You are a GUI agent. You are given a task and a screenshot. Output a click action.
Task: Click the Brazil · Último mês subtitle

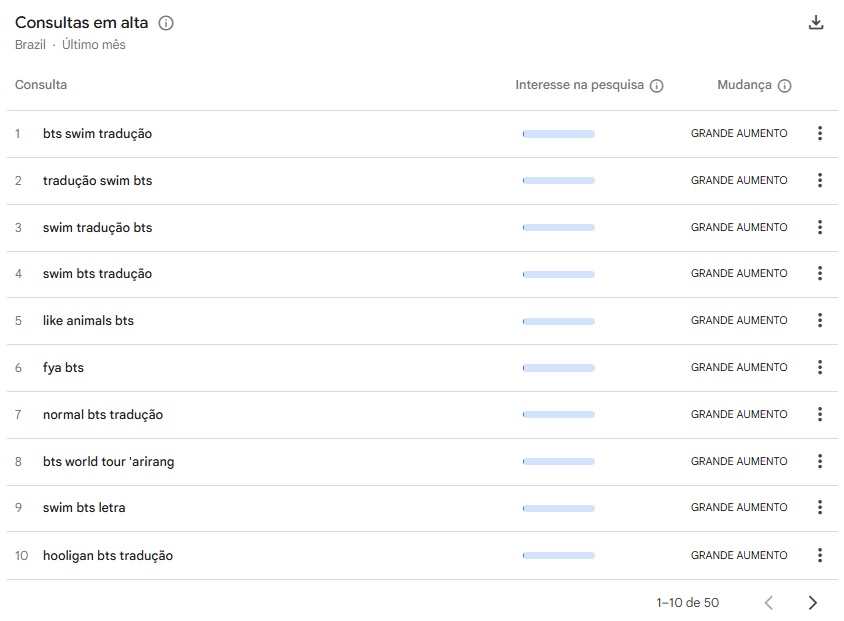coord(70,45)
